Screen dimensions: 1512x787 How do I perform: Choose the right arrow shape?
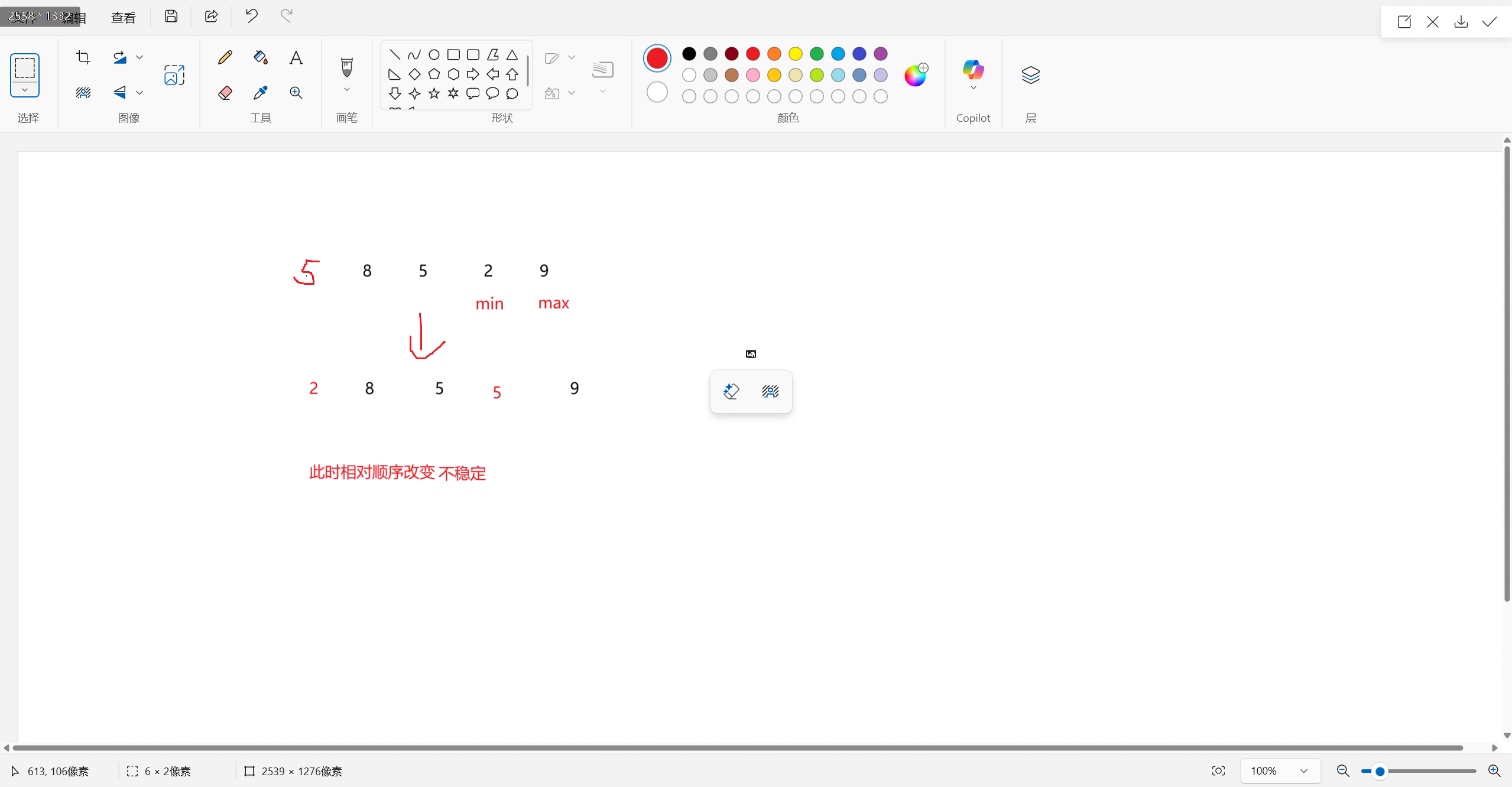(x=473, y=74)
